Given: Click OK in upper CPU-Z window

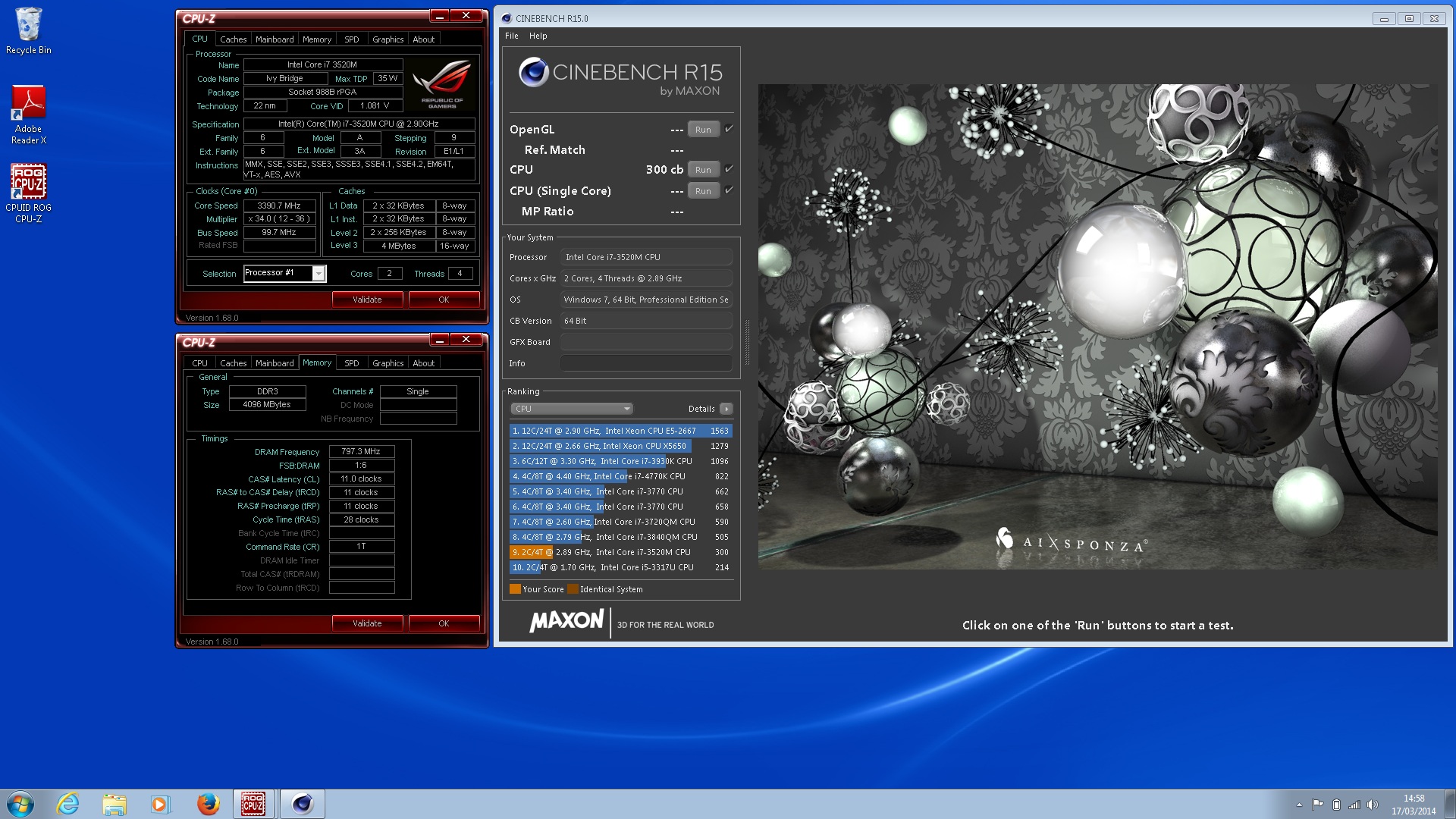Looking at the screenshot, I should coord(444,300).
